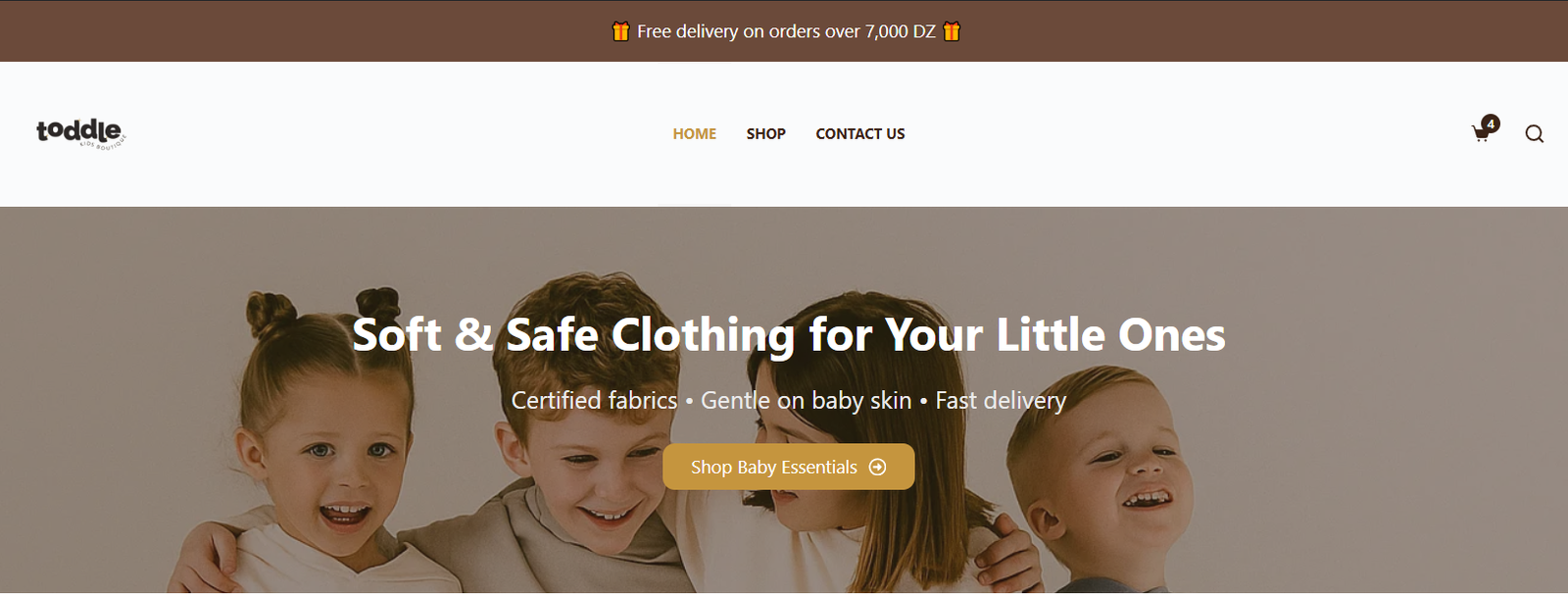Click the toddle logo
The image size is (1568, 595).
coord(81,133)
